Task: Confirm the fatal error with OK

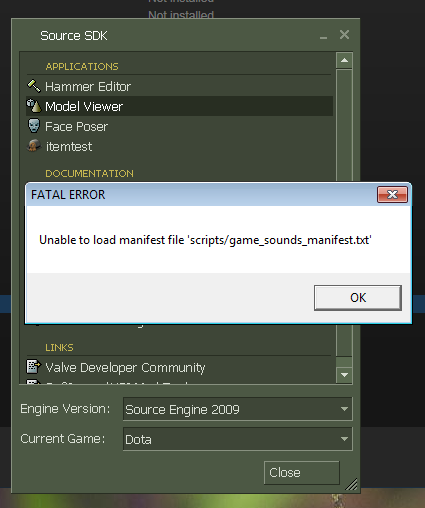Action: pyautogui.click(x=358, y=298)
